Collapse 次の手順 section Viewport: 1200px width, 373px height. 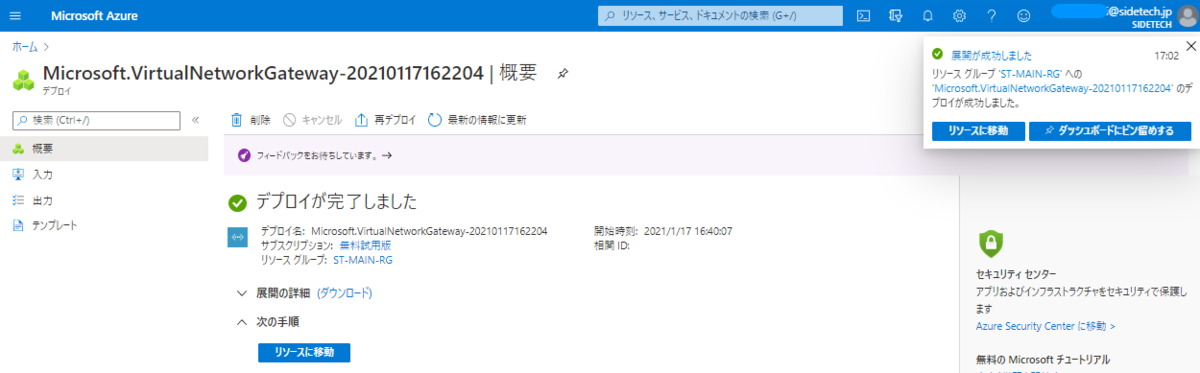tap(267, 322)
